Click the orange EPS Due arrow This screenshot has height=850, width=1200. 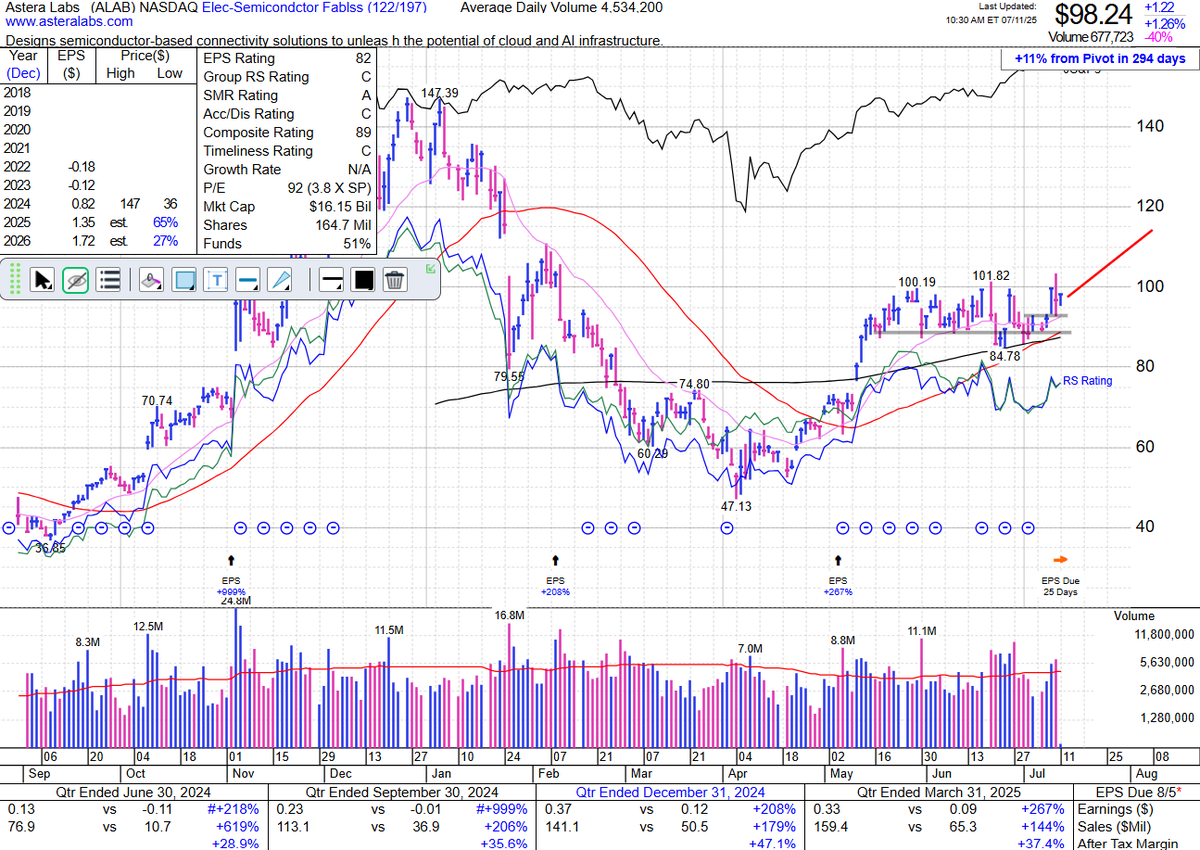[1061, 560]
